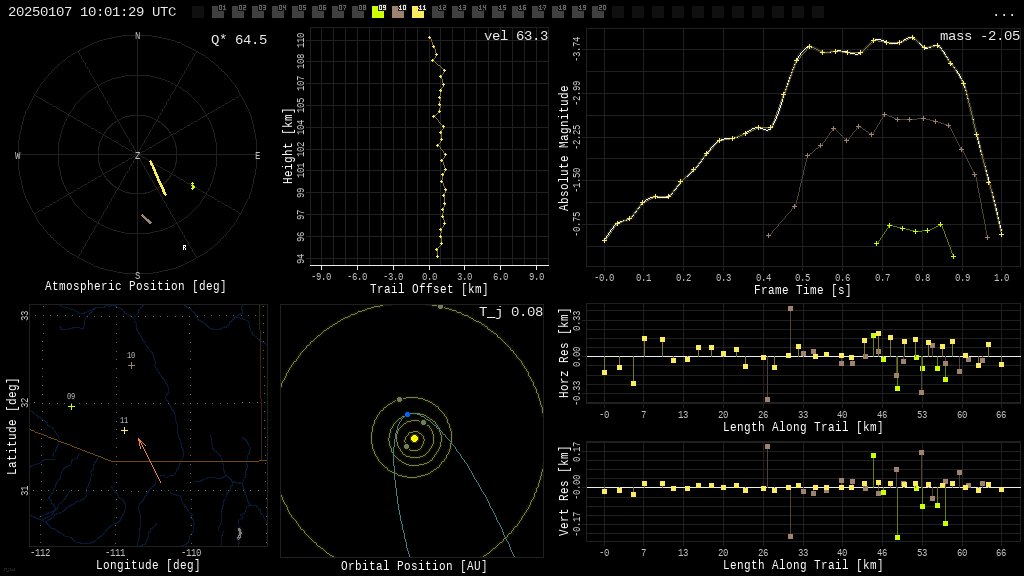Click the mass -2.05 value
This screenshot has width=1024, height=576.
pos(980,36)
